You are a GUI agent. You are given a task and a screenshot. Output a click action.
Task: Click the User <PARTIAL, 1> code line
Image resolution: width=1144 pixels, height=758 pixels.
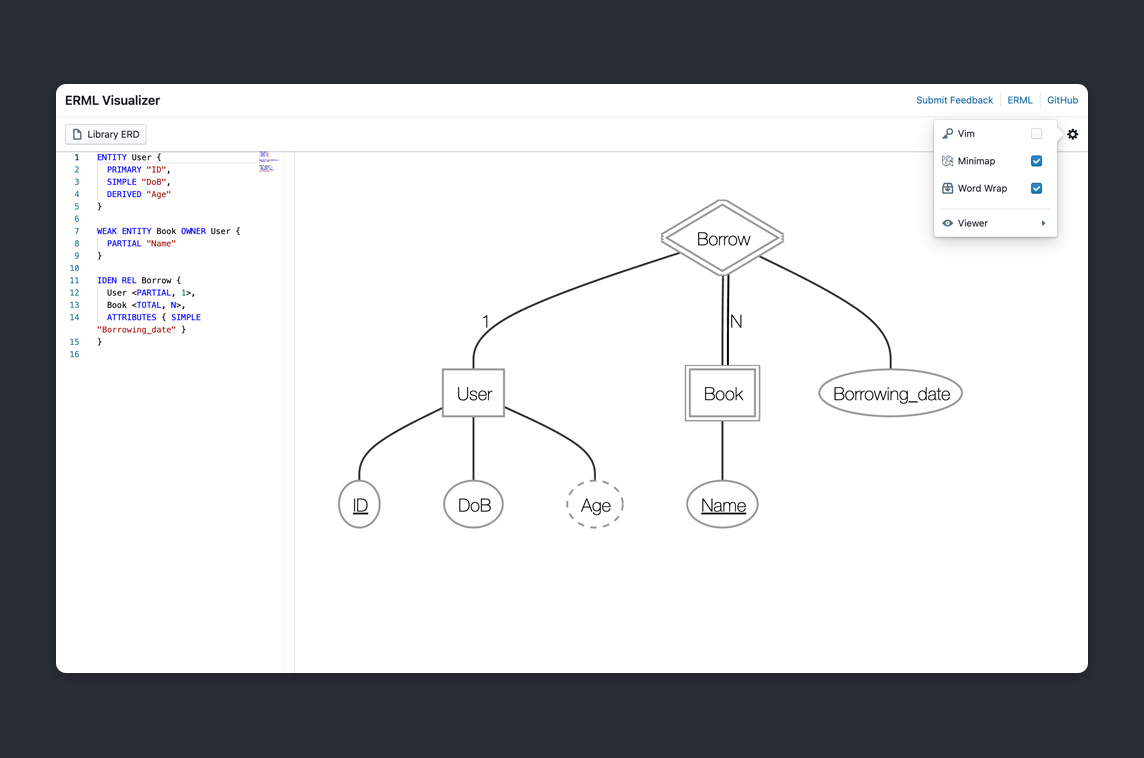pos(151,293)
